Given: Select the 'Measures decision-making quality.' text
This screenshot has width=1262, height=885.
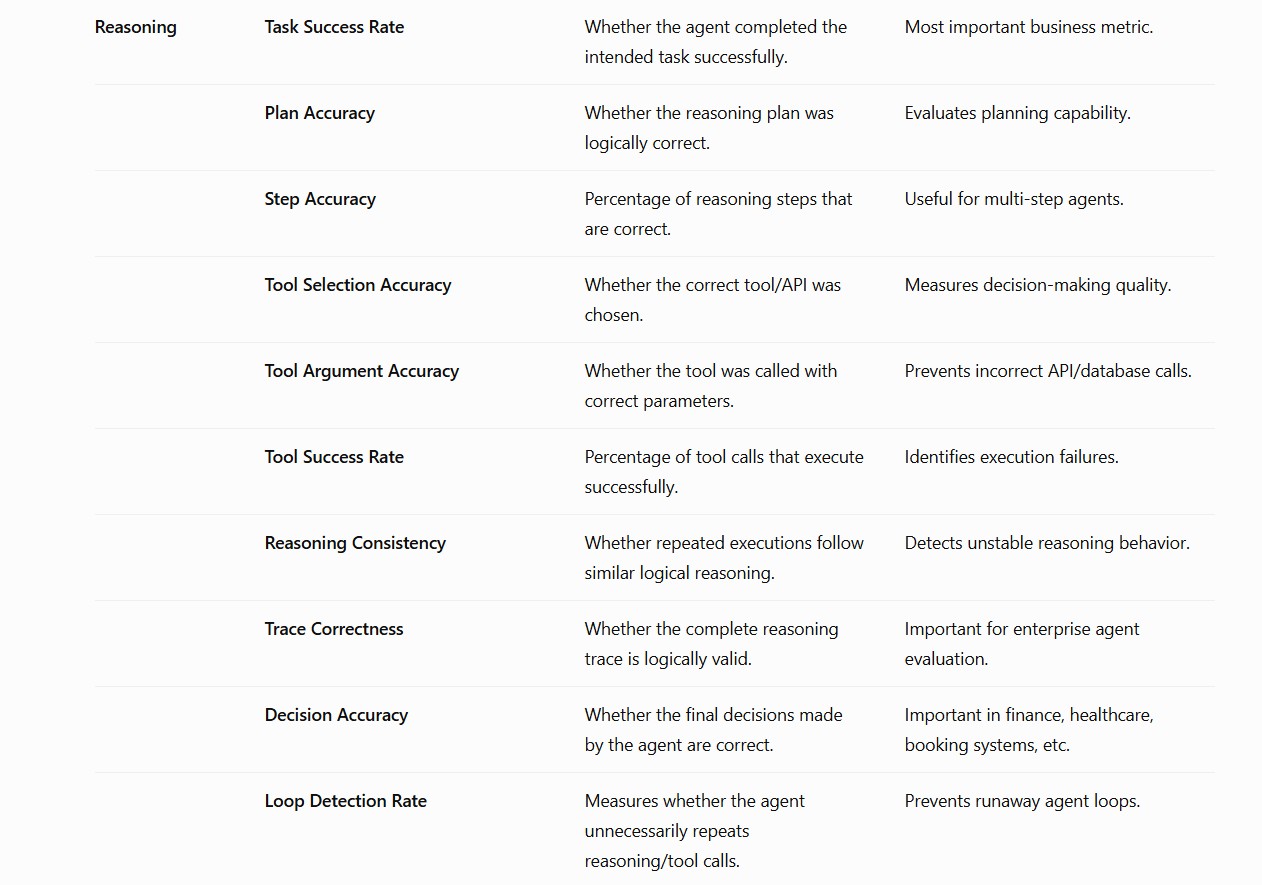Looking at the screenshot, I should pyautogui.click(x=1038, y=286).
